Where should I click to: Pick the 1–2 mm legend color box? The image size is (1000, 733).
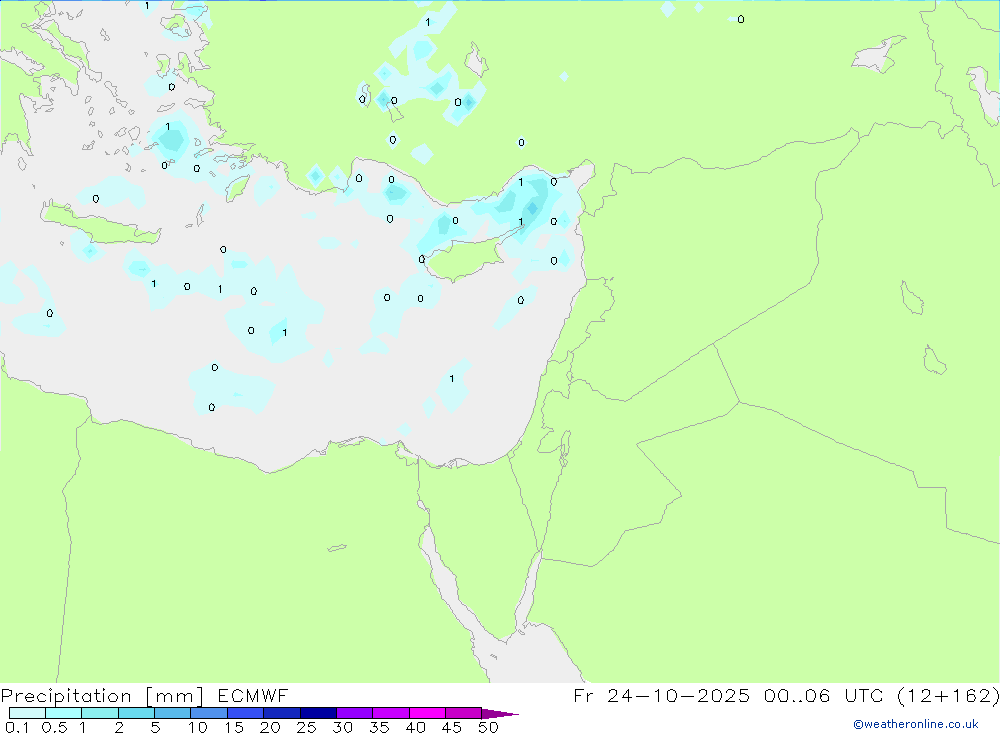(x=100, y=713)
